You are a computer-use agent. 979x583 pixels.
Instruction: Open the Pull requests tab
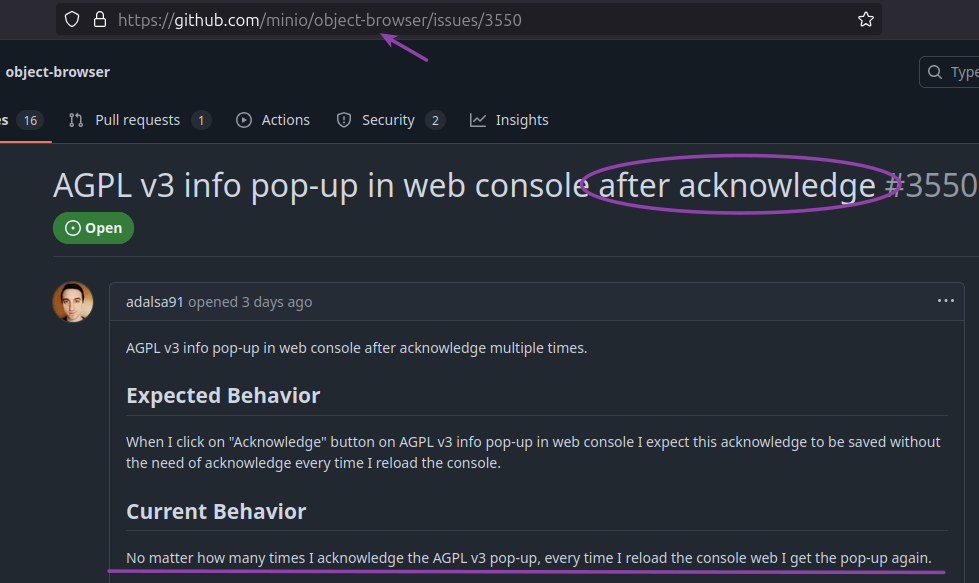coord(140,120)
